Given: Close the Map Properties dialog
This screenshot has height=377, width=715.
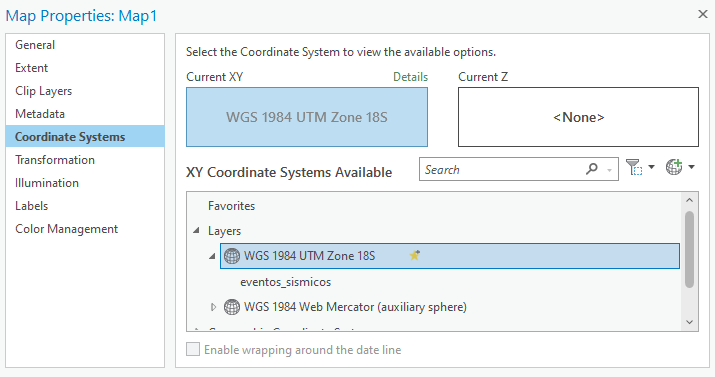Looking at the screenshot, I should pos(702,14).
